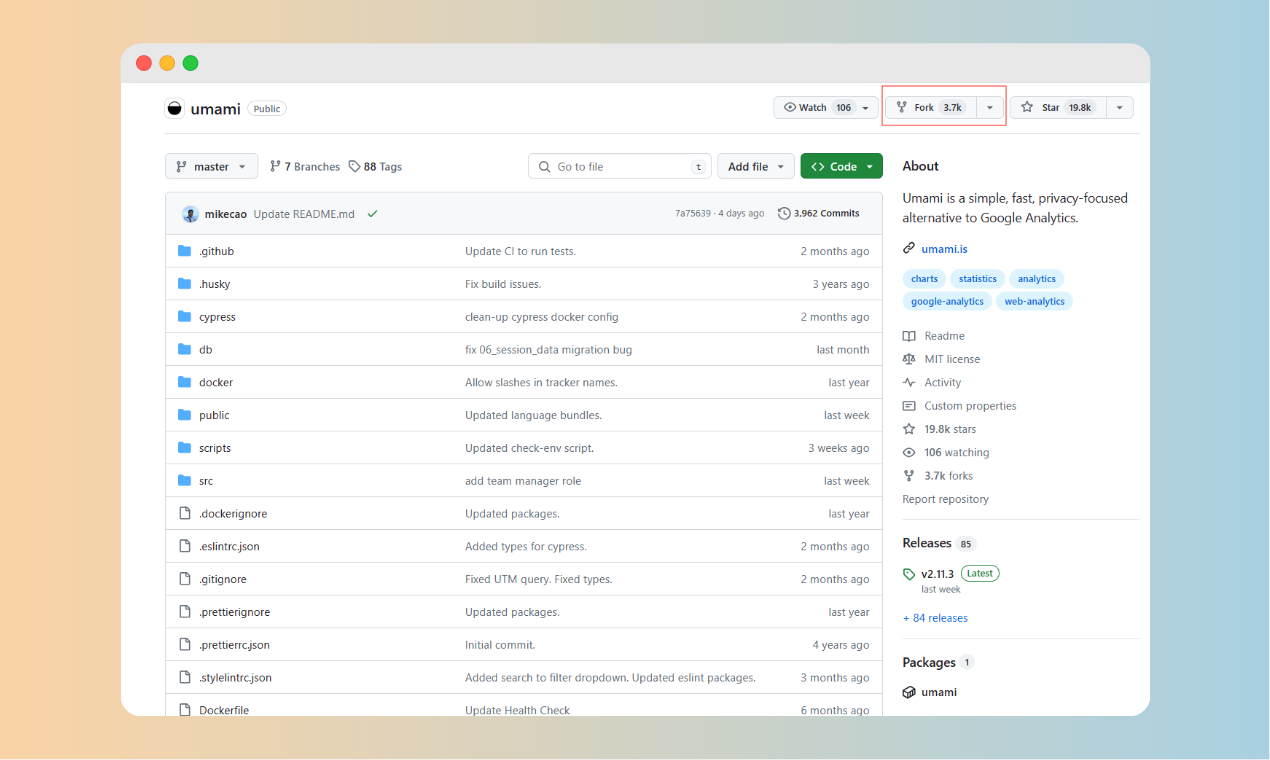Open the mikecao author profile link
This screenshot has height=760, width=1270.
click(225, 214)
